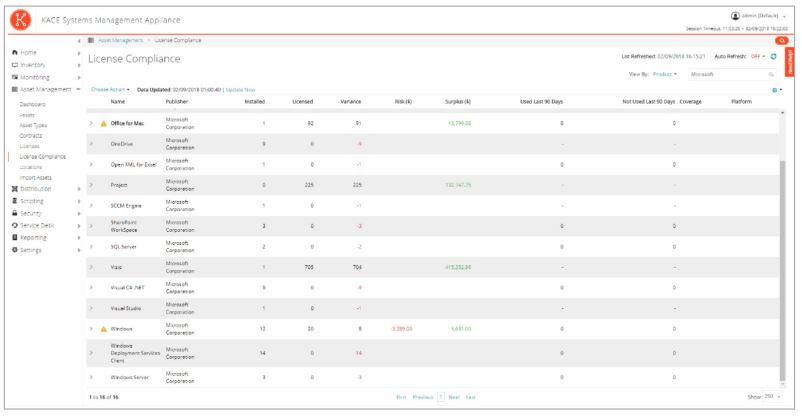The height and width of the screenshot is (416, 802).
Task: Click the Reporting icon in the sidebar
Action: coord(15,238)
